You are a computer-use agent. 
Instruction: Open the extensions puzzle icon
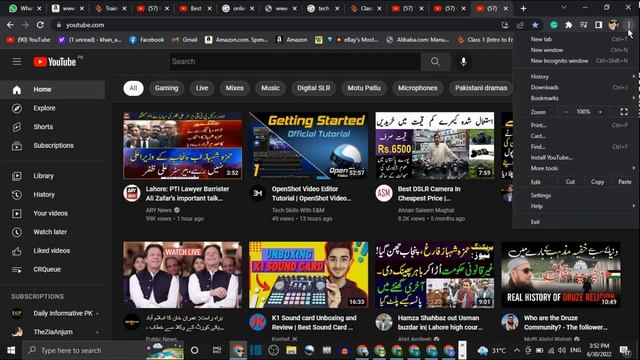click(569, 25)
